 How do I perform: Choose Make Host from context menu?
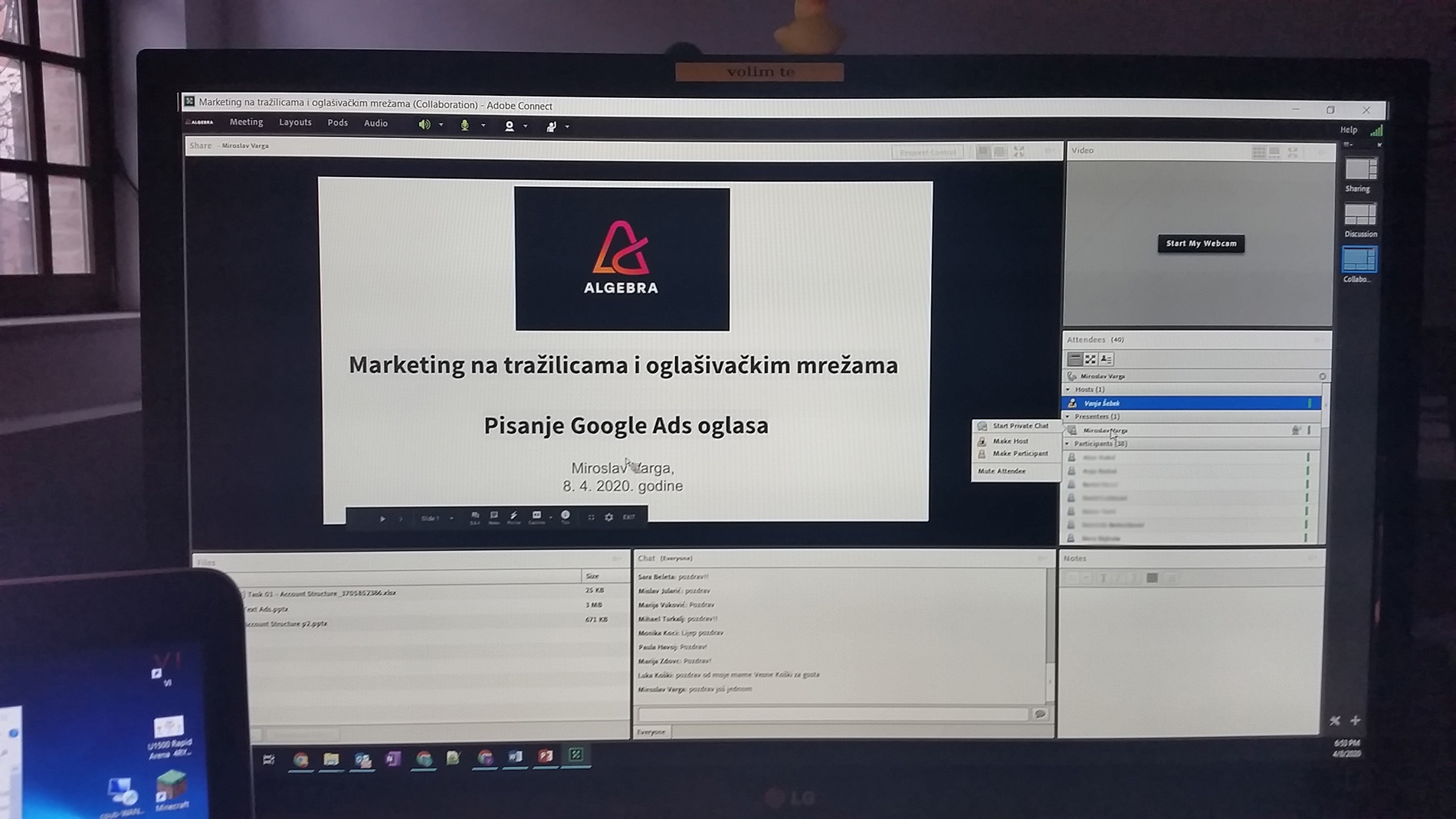(1010, 441)
